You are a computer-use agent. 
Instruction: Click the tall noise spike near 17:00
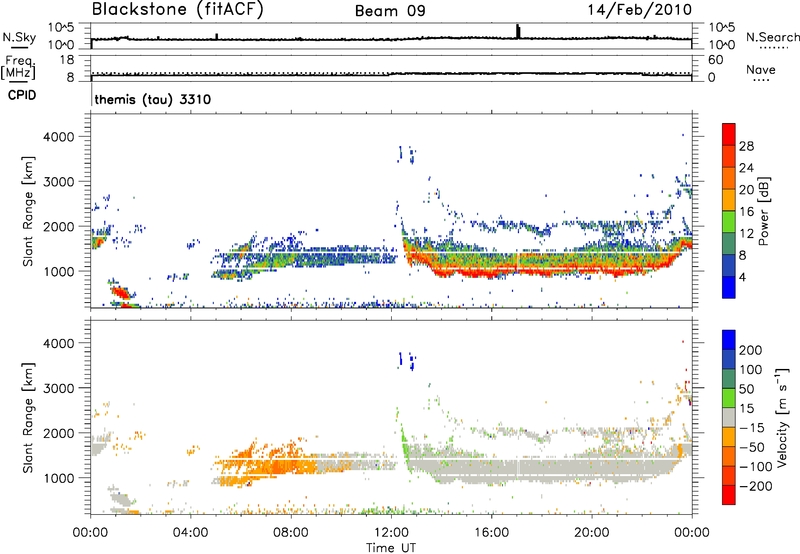[x=518, y=31]
